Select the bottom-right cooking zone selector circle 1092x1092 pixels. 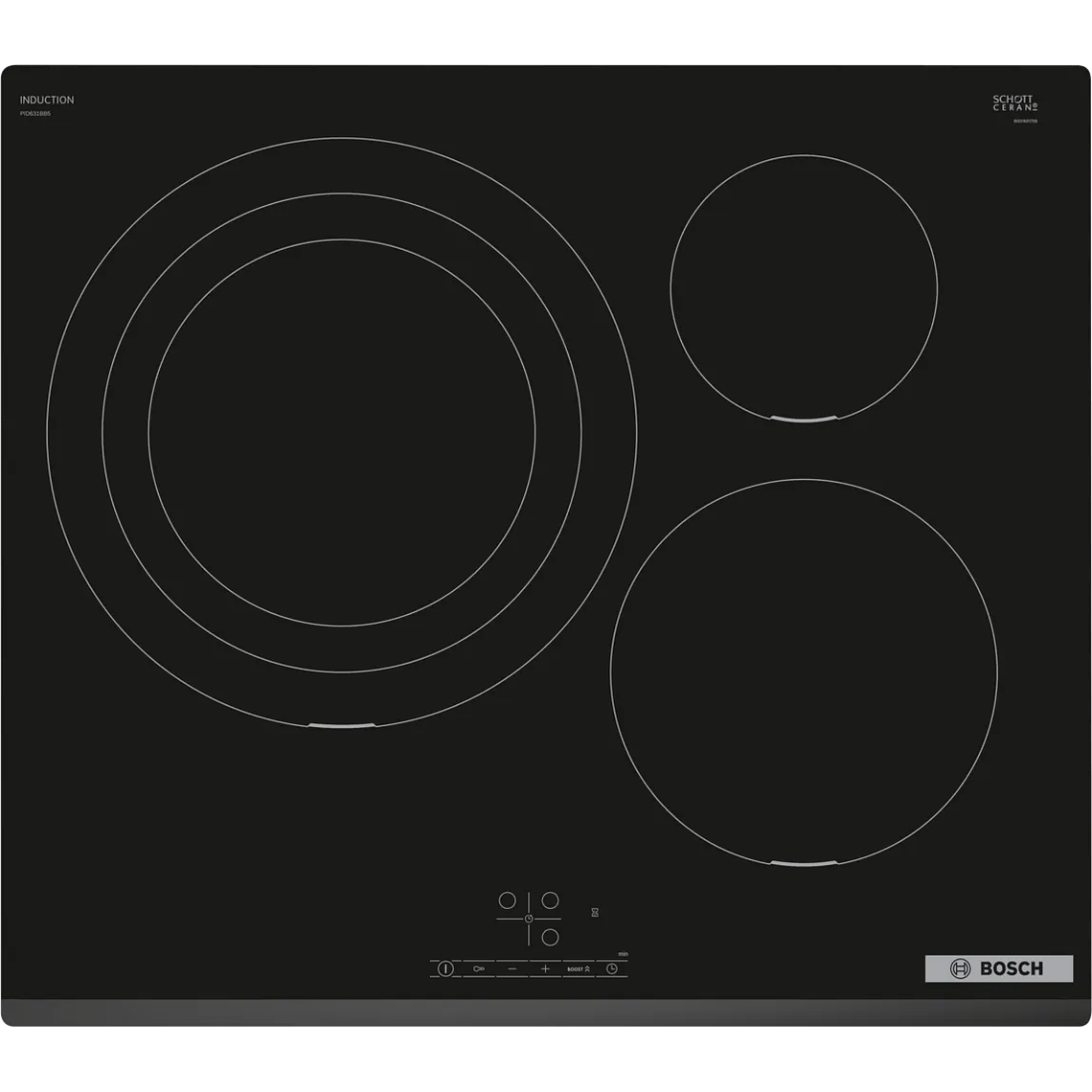pyautogui.click(x=550, y=937)
